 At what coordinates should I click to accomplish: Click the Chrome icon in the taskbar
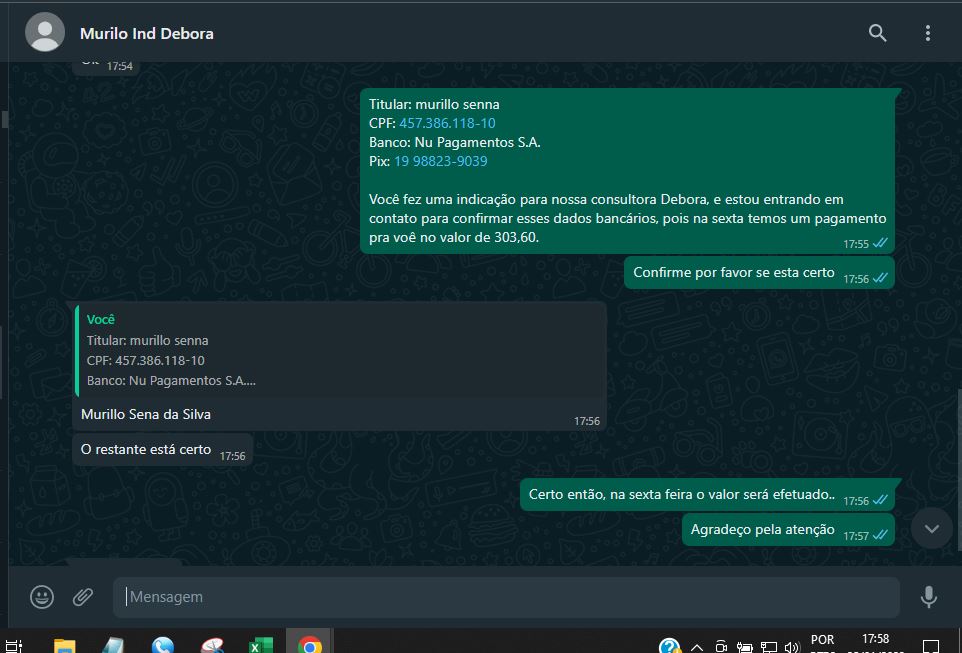click(x=310, y=645)
